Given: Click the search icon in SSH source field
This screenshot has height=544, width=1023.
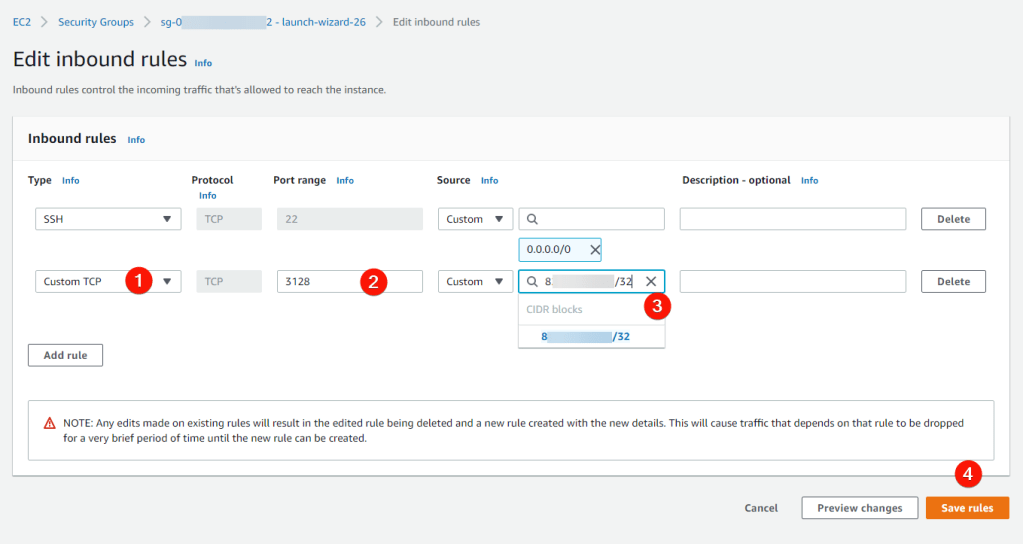Looking at the screenshot, I should (x=532, y=219).
